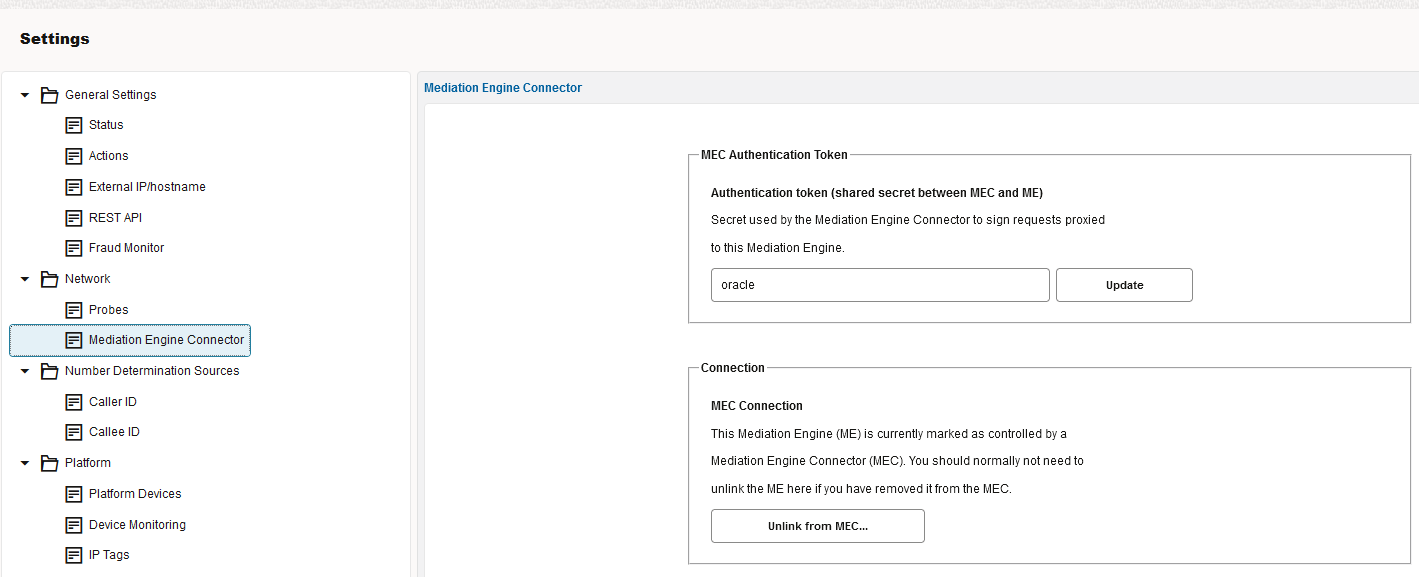Click the Mediation Engine Connector page icon

click(x=73, y=340)
